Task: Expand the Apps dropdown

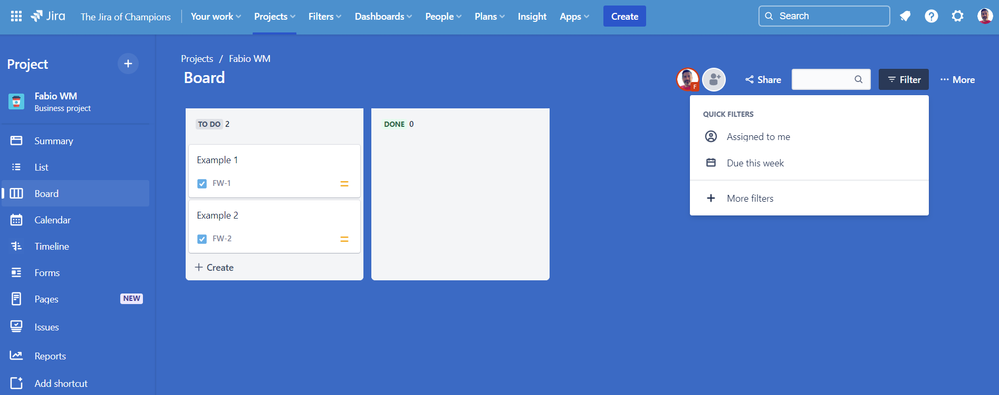Action: pyautogui.click(x=574, y=17)
